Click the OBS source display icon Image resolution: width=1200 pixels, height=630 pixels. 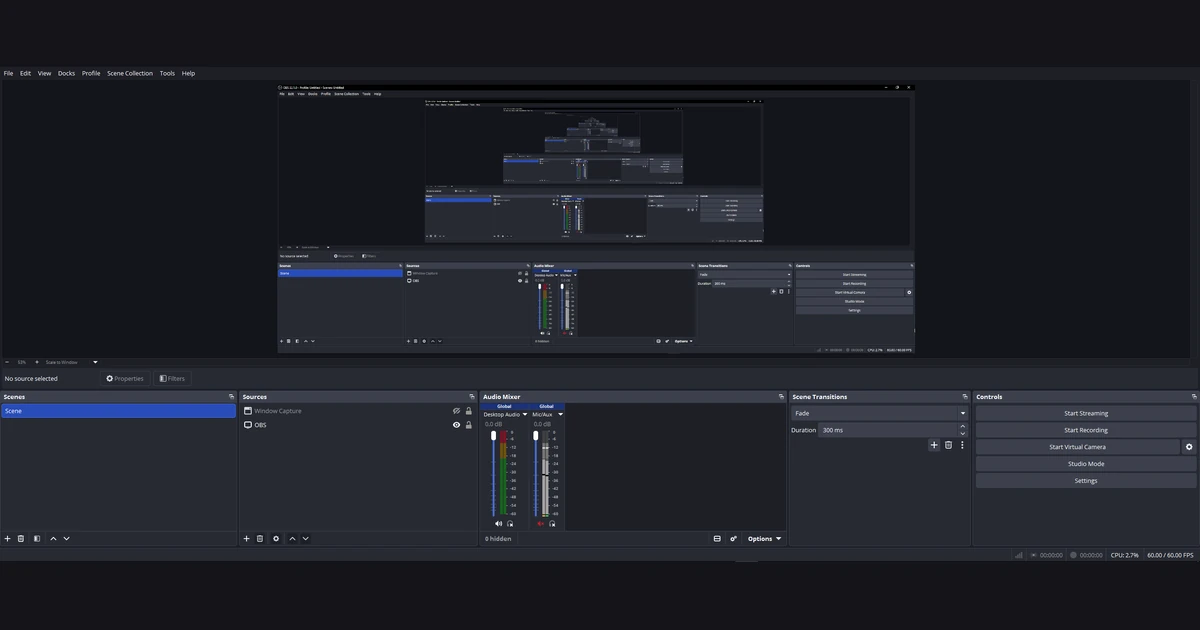(x=248, y=425)
